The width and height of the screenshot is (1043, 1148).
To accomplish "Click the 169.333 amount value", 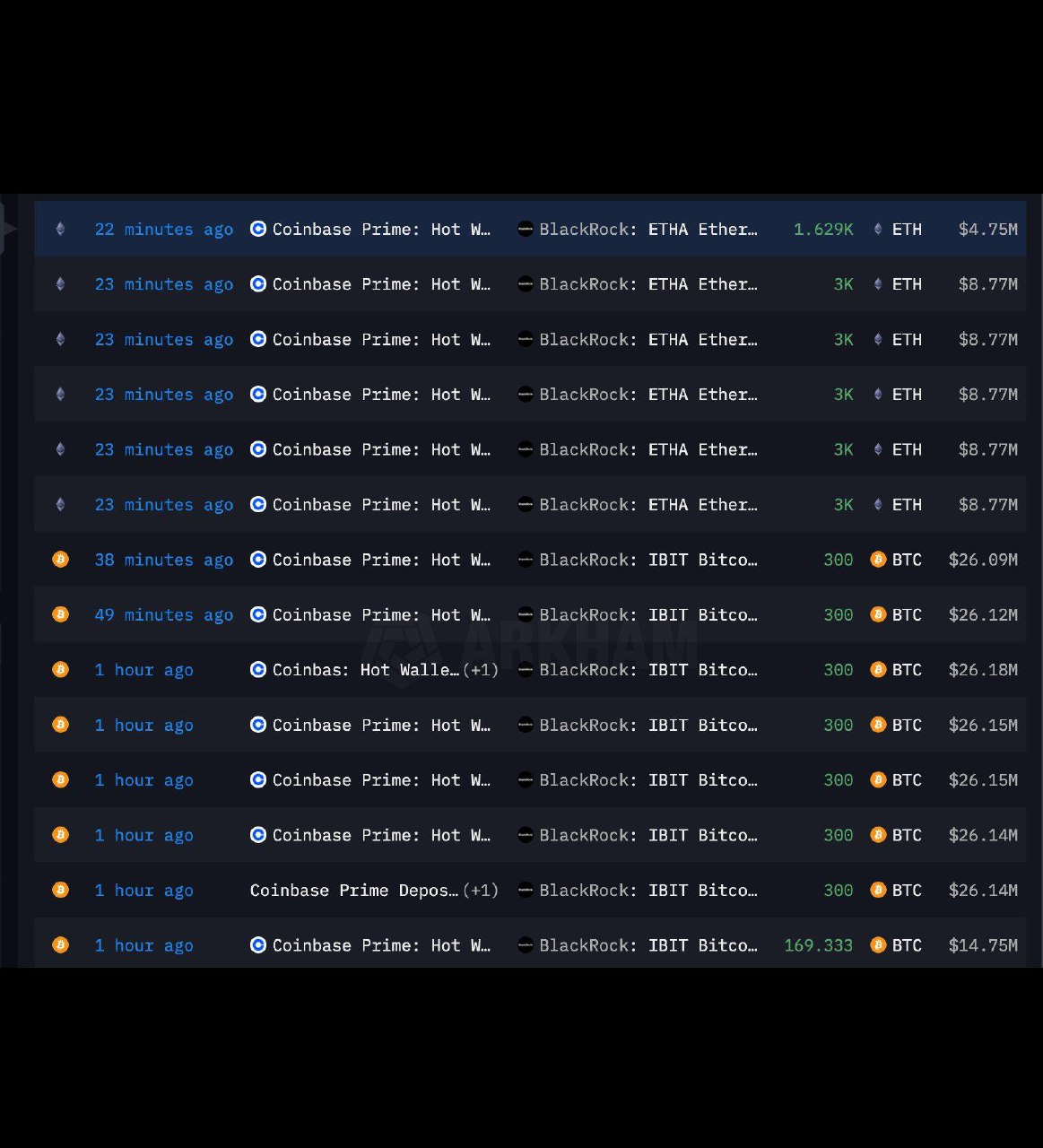I will (818, 945).
